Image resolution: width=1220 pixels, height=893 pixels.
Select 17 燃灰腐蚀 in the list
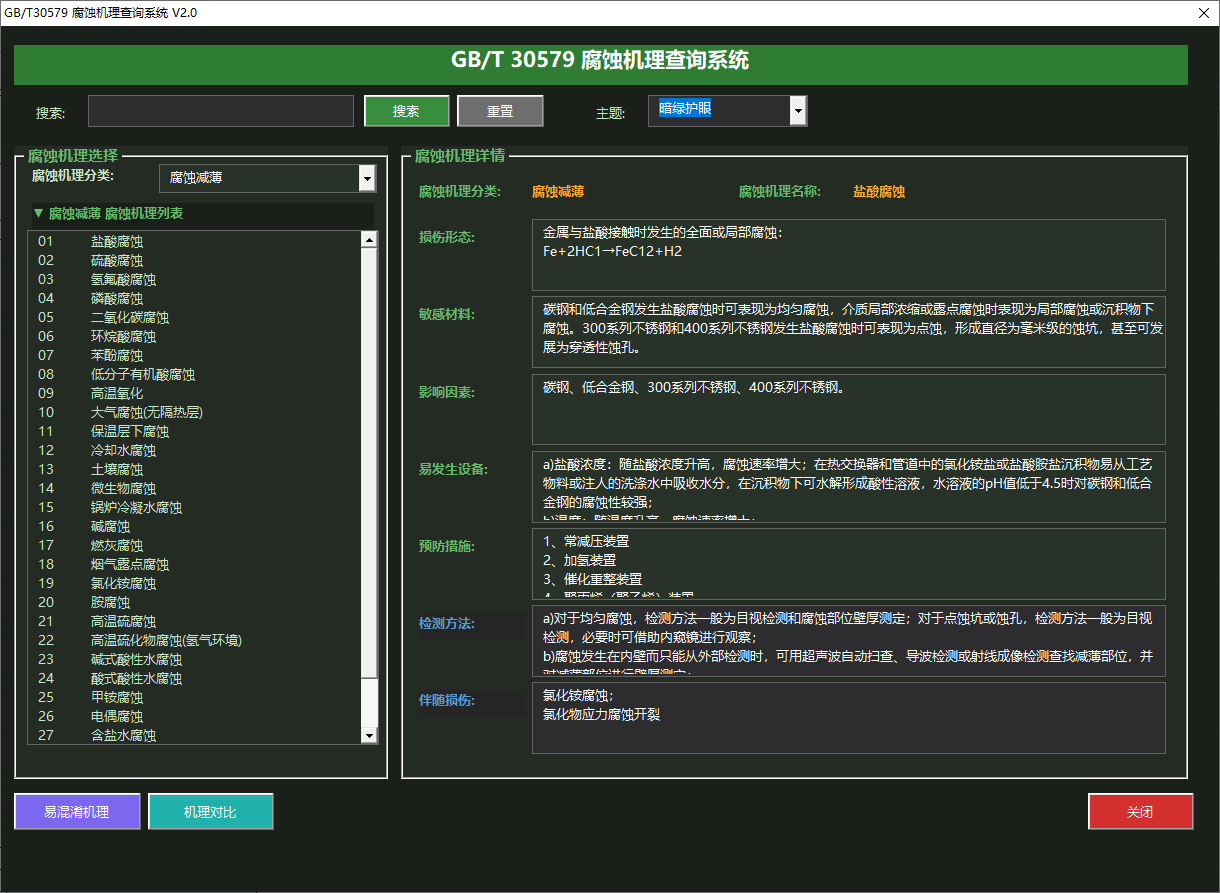[x=195, y=545]
